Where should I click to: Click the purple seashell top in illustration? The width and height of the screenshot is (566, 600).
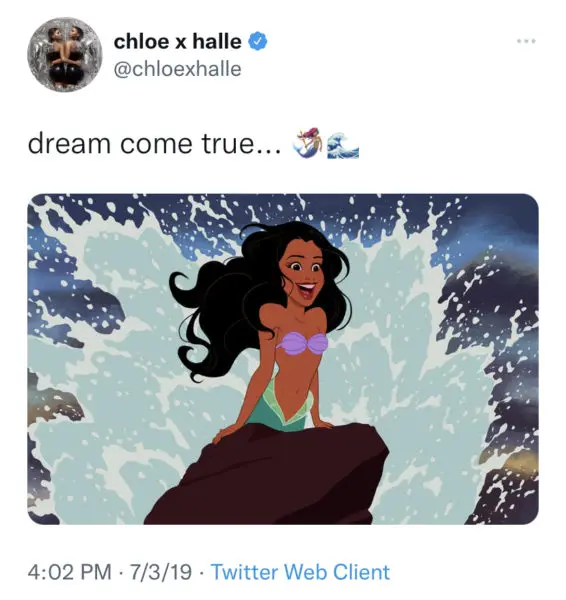point(302,343)
